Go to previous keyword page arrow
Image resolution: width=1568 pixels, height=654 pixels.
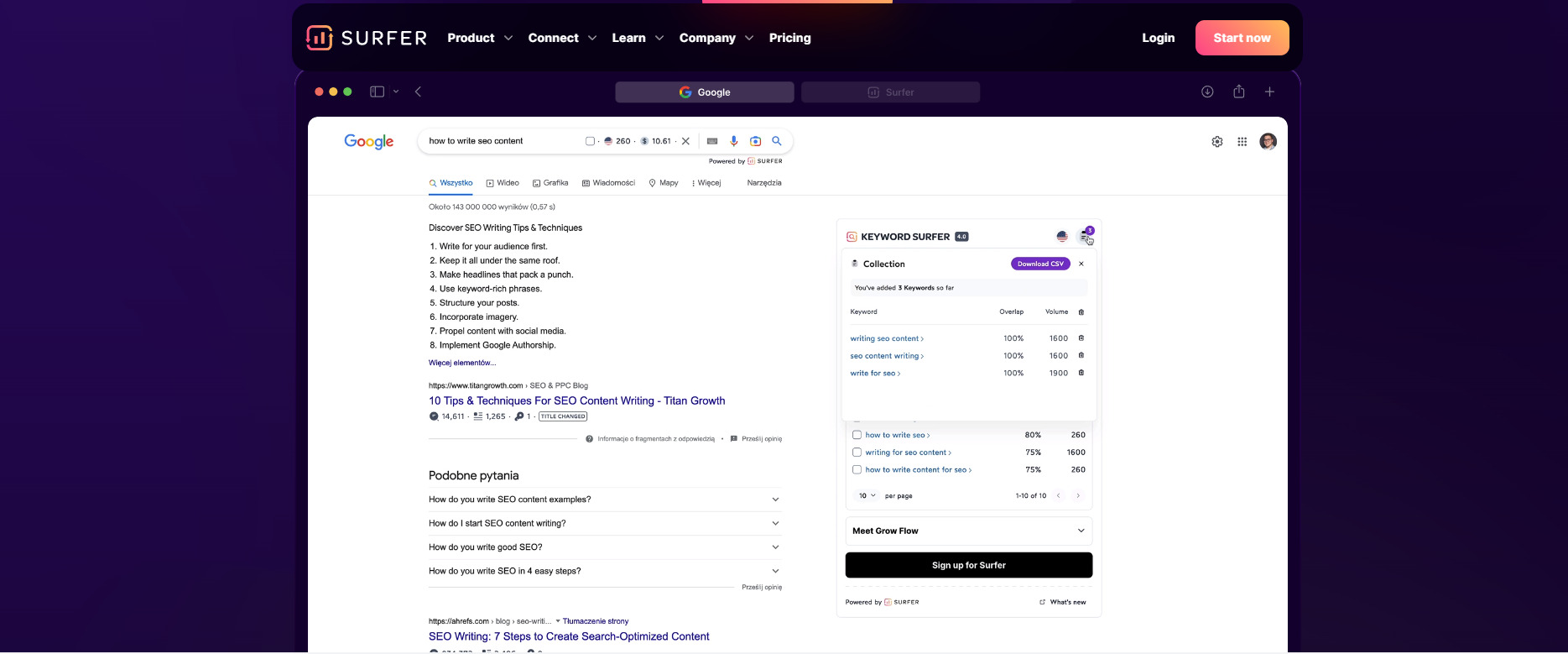[x=1059, y=496]
